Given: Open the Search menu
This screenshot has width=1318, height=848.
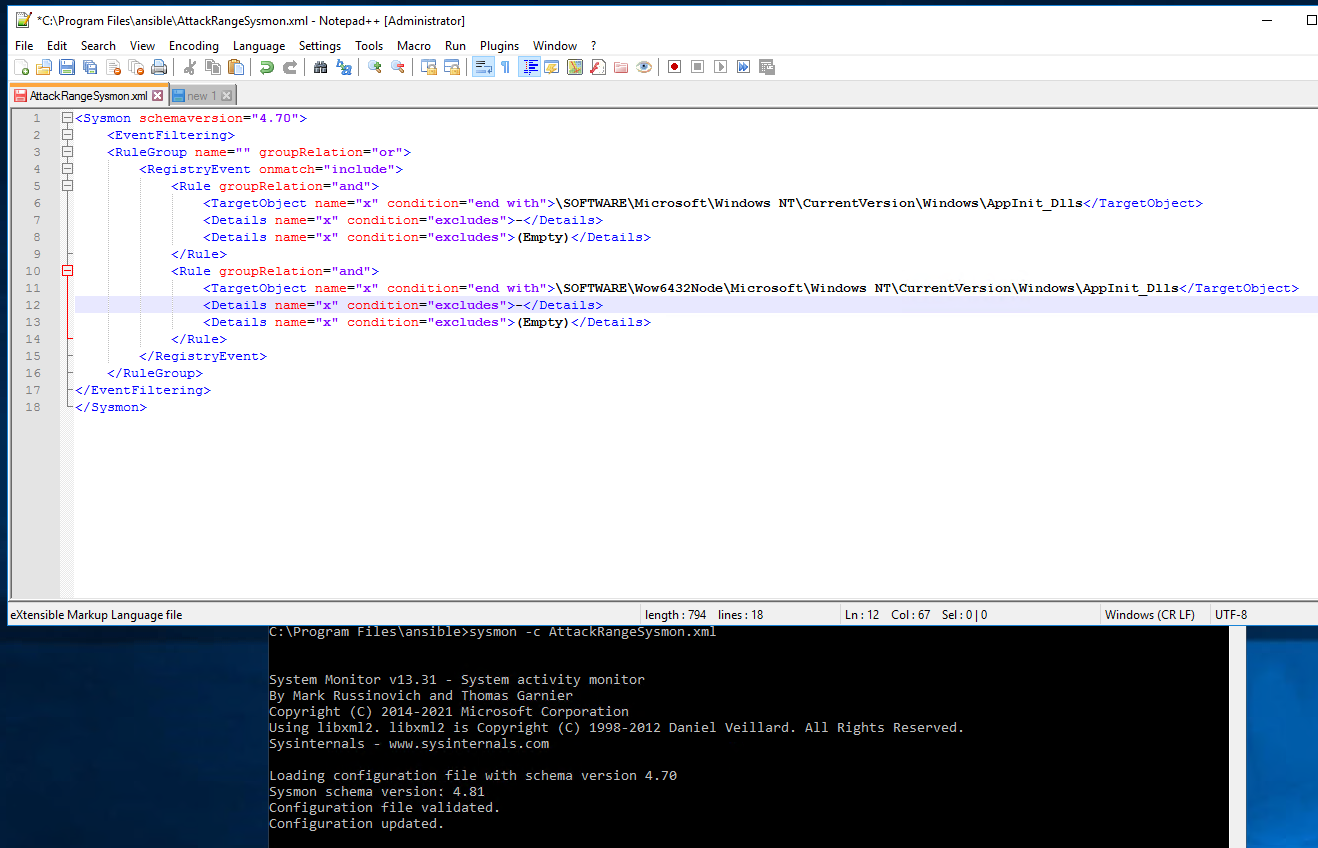Looking at the screenshot, I should [x=98, y=46].
